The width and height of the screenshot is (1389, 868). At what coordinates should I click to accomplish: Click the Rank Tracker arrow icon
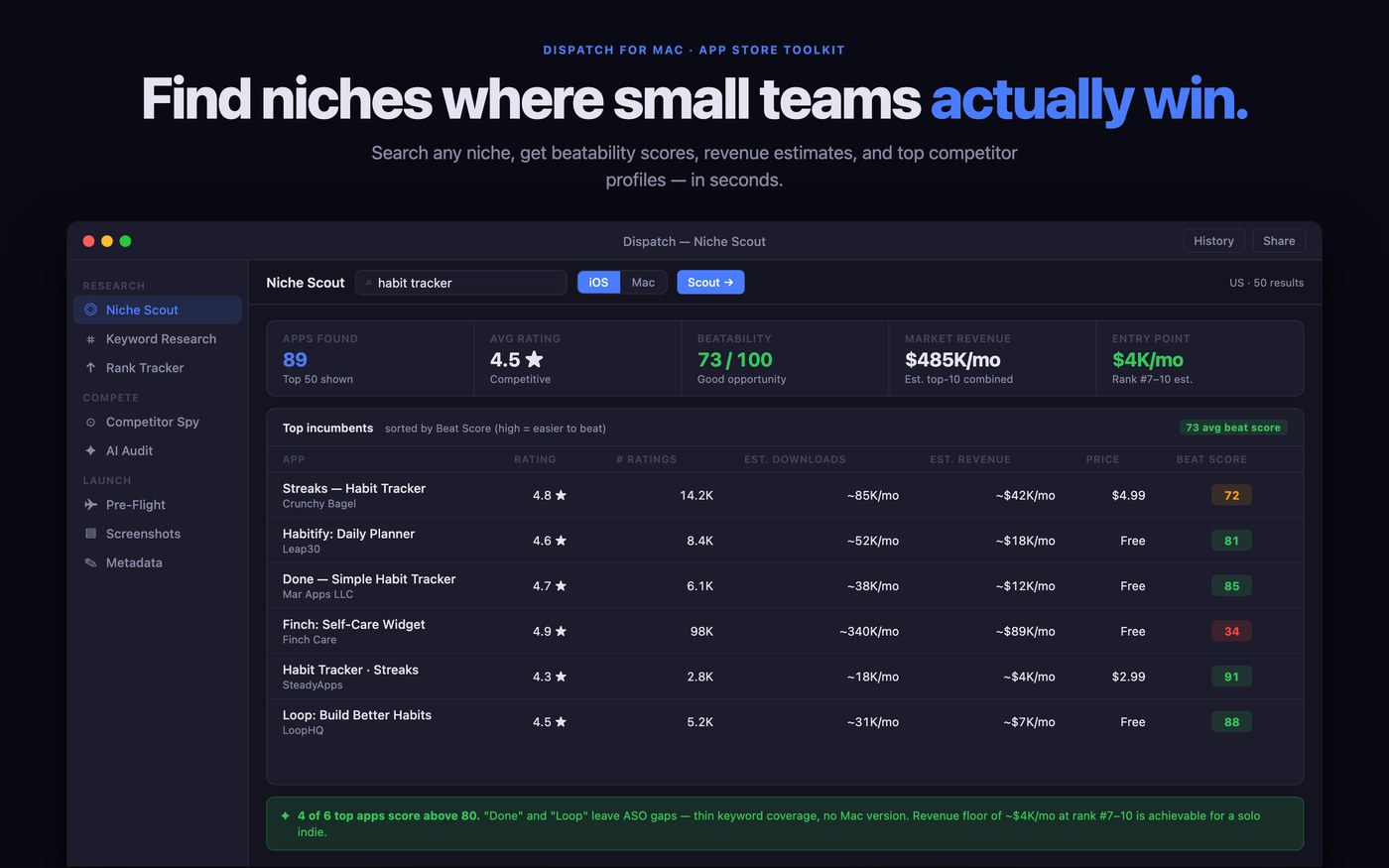coord(90,368)
